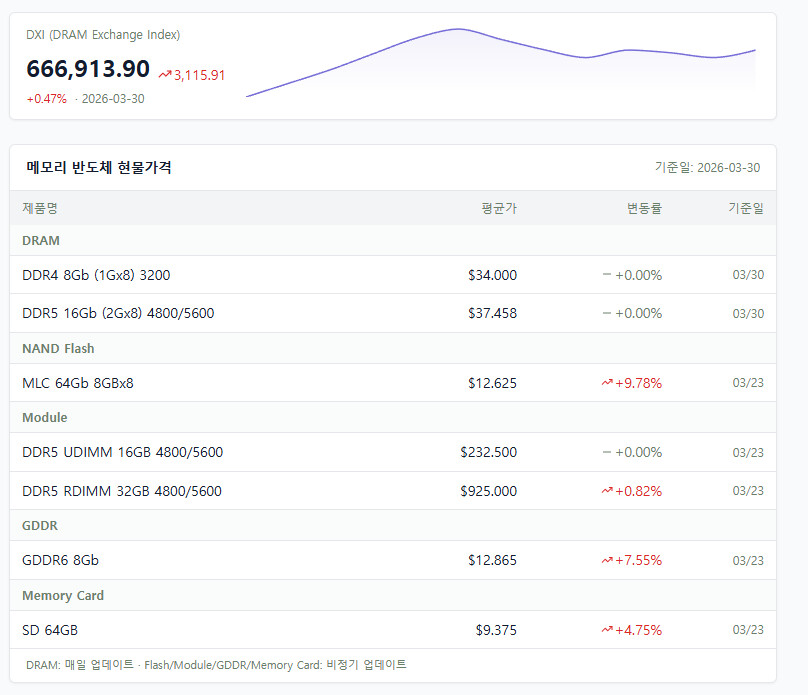
Task: Click the Memory Card category row
Action: 393,596
